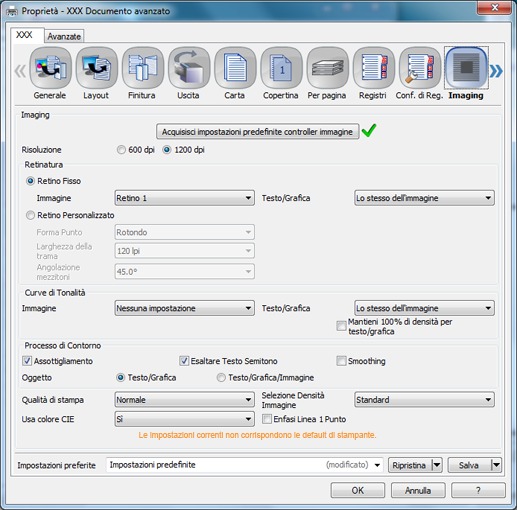Open the Generale settings icon

[50, 68]
